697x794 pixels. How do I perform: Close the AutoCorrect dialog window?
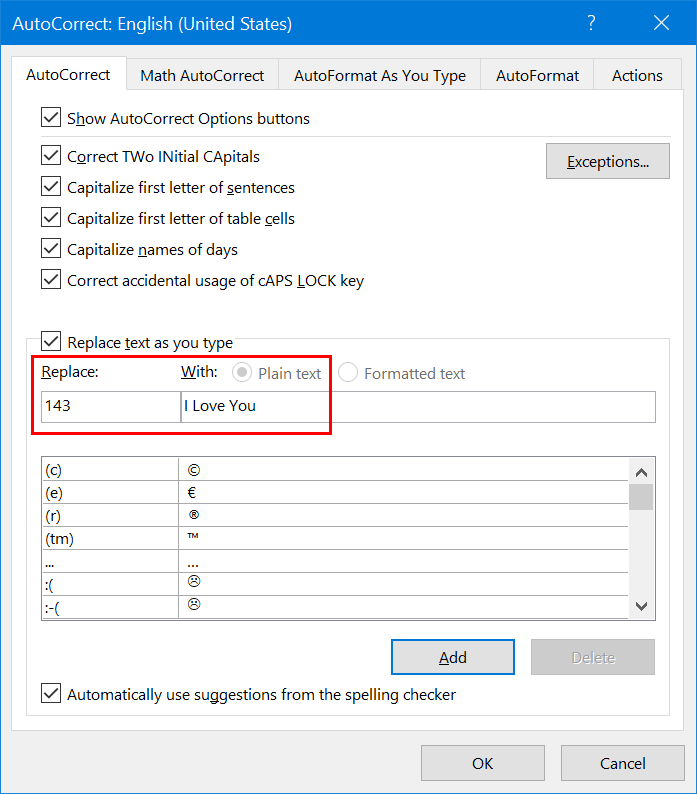pos(661,22)
